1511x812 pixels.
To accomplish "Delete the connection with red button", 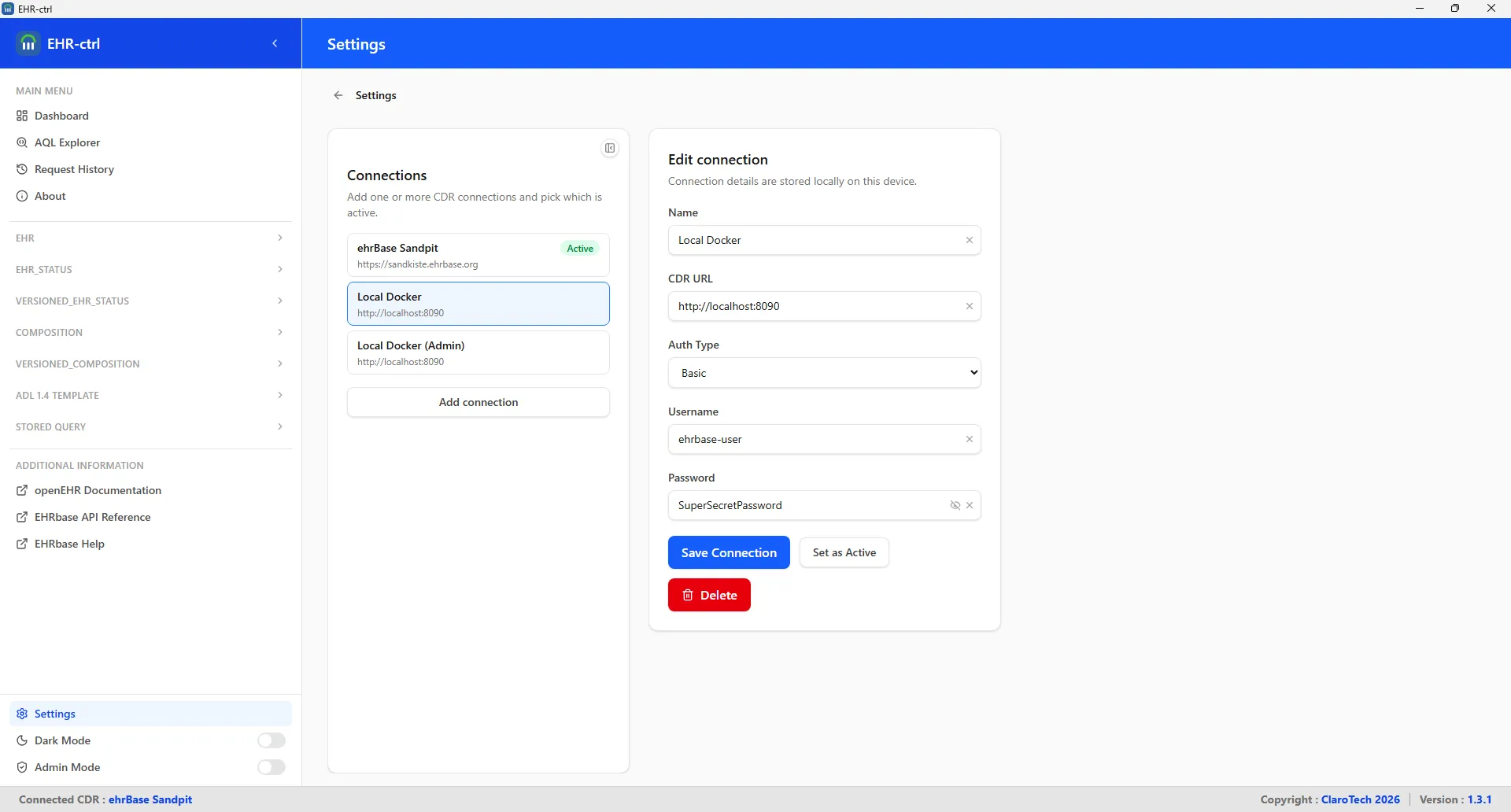I will tap(709, 595).
